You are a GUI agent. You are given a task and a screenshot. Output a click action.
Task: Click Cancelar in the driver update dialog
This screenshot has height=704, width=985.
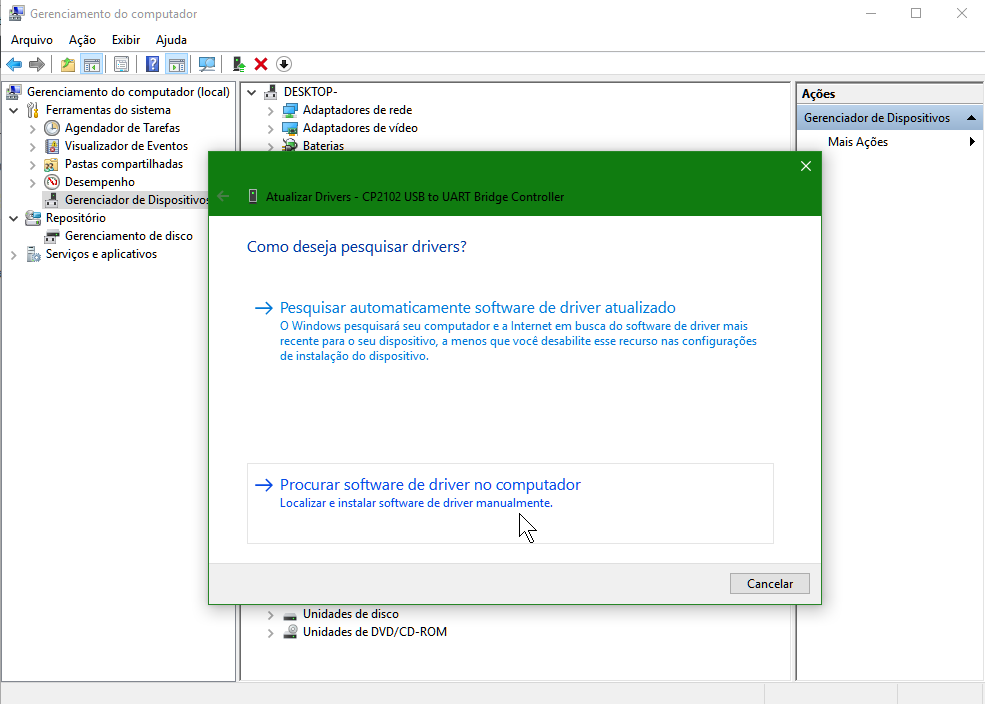pos(770,583)
